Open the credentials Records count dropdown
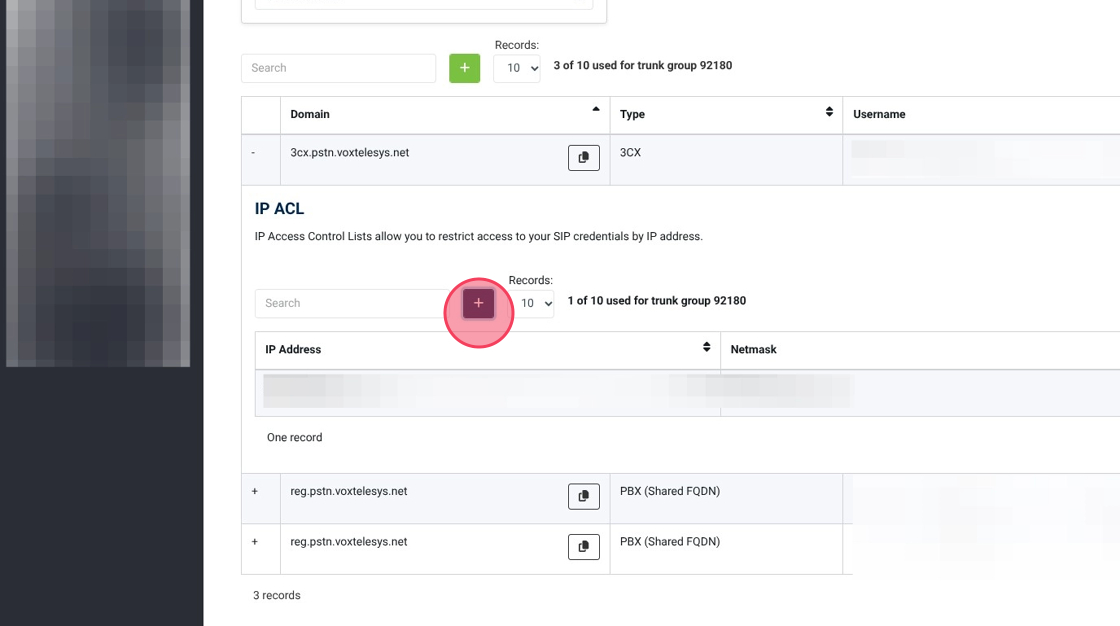Viewport: 1120px width, 626px height. click(516, 68)
